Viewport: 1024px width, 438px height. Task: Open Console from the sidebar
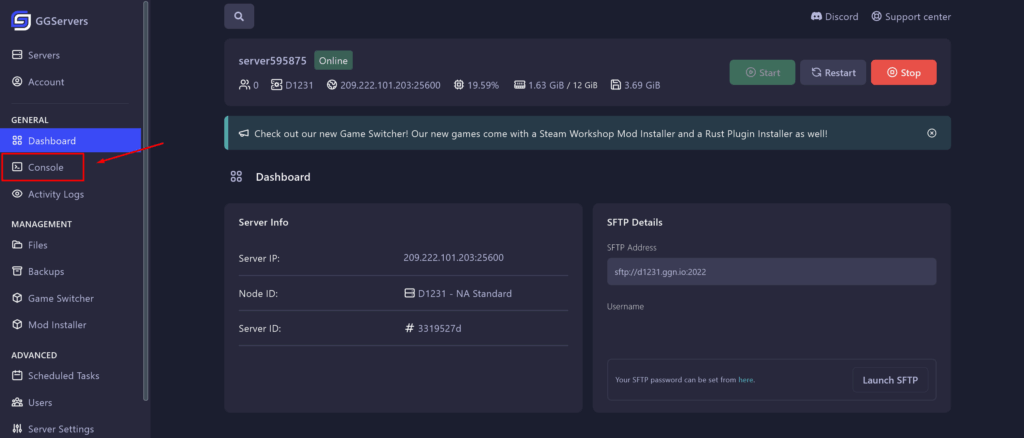[45, 167]
